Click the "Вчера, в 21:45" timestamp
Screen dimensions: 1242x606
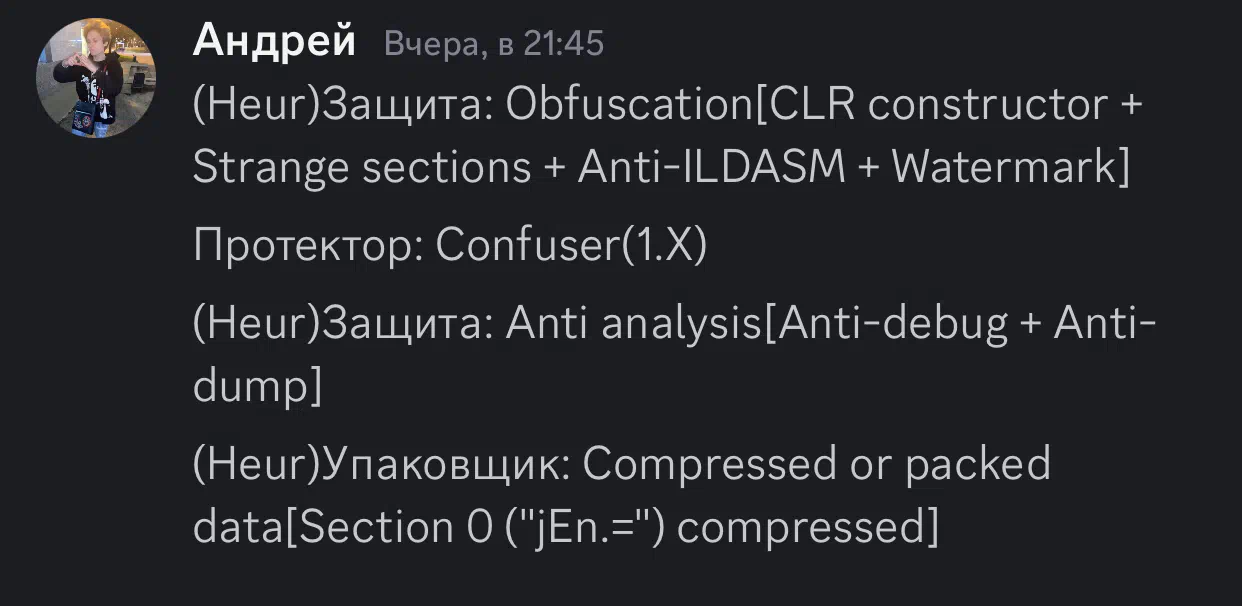pos(494,44)
